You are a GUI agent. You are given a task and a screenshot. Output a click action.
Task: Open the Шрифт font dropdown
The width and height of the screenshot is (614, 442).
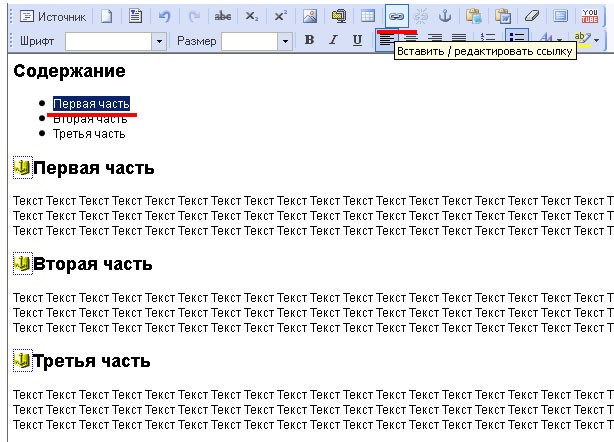159,41
